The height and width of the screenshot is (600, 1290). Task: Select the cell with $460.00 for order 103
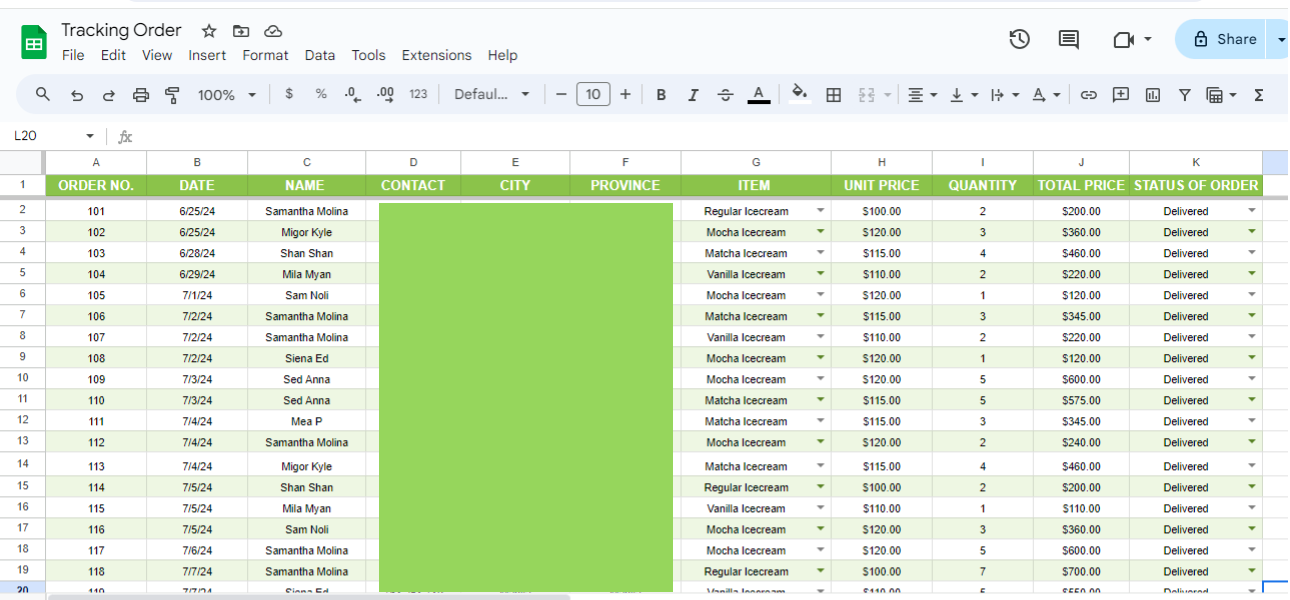[x=1081, y=253]
